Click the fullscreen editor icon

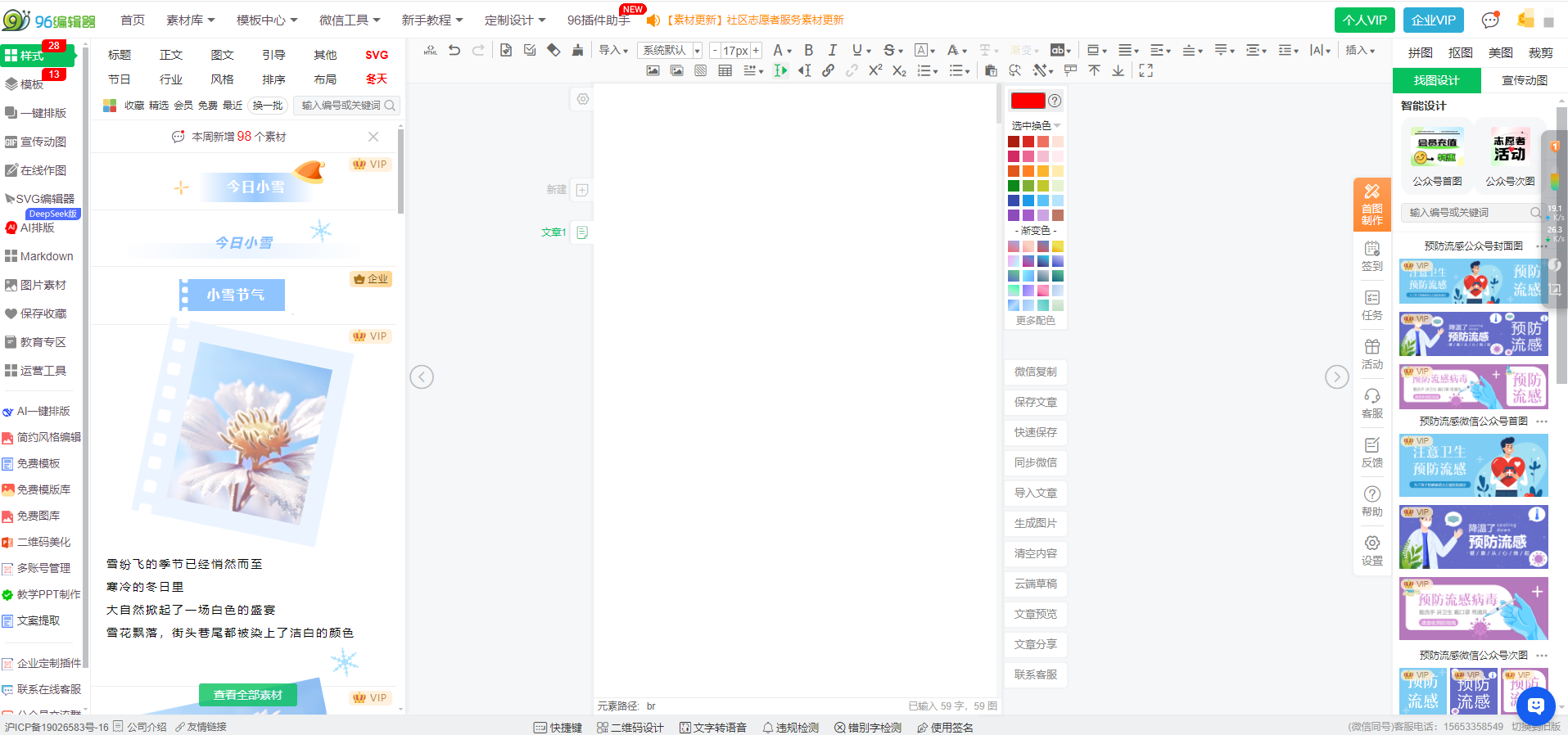(x=1145, y=71)
